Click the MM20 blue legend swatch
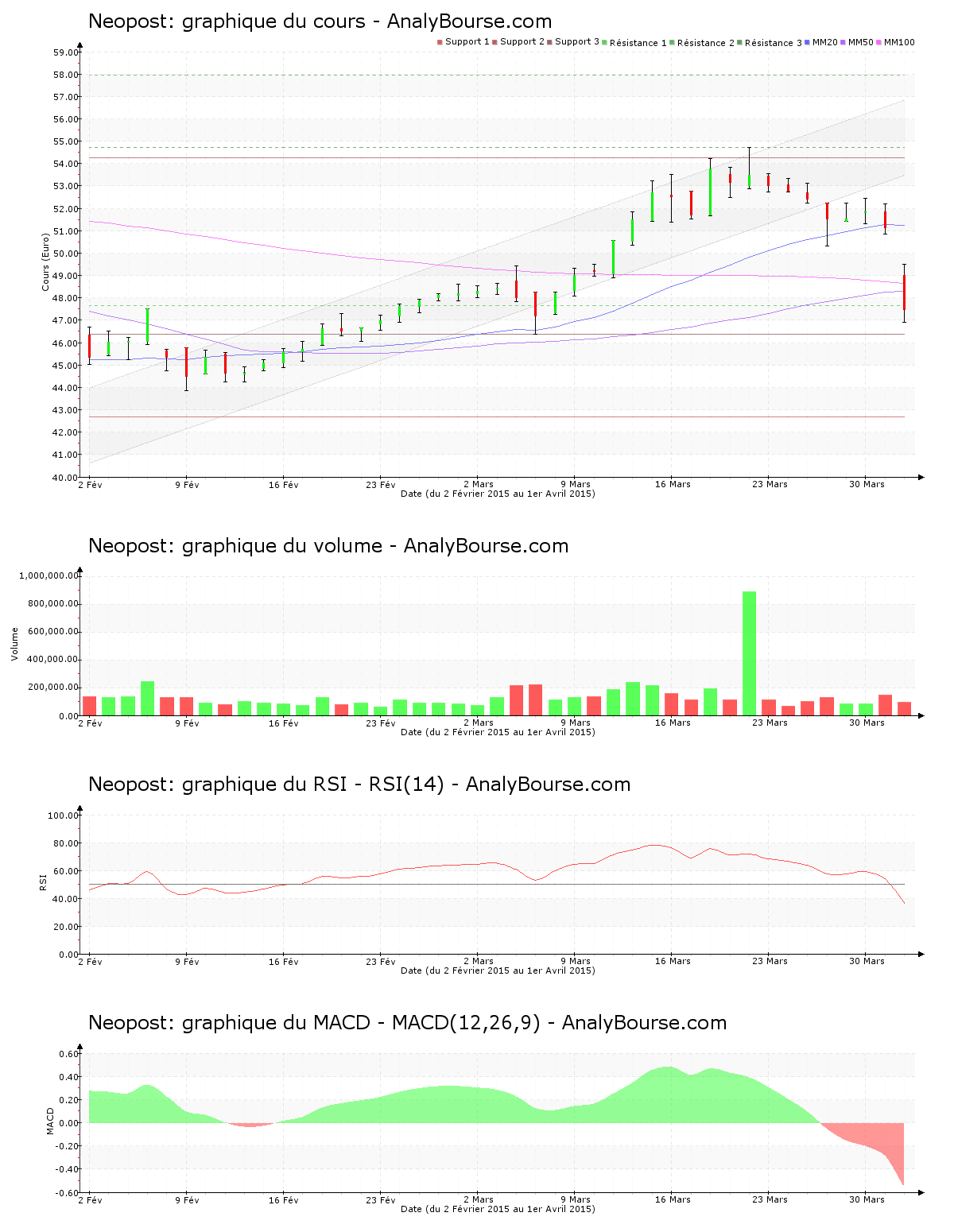954x1232 pixels. point(808,42)
